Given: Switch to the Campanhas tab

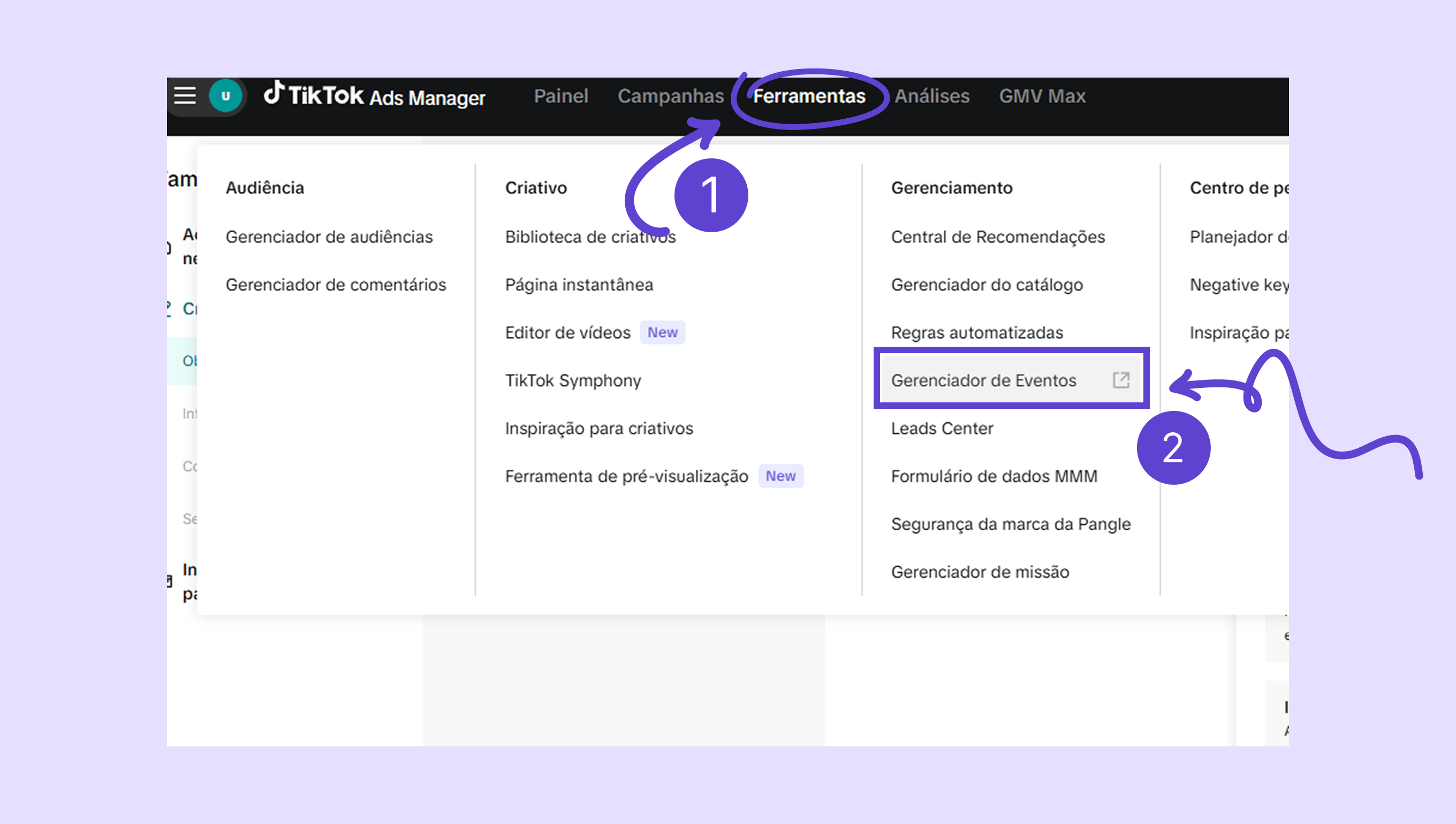Looking at the screenshot, I should point(670,96).
